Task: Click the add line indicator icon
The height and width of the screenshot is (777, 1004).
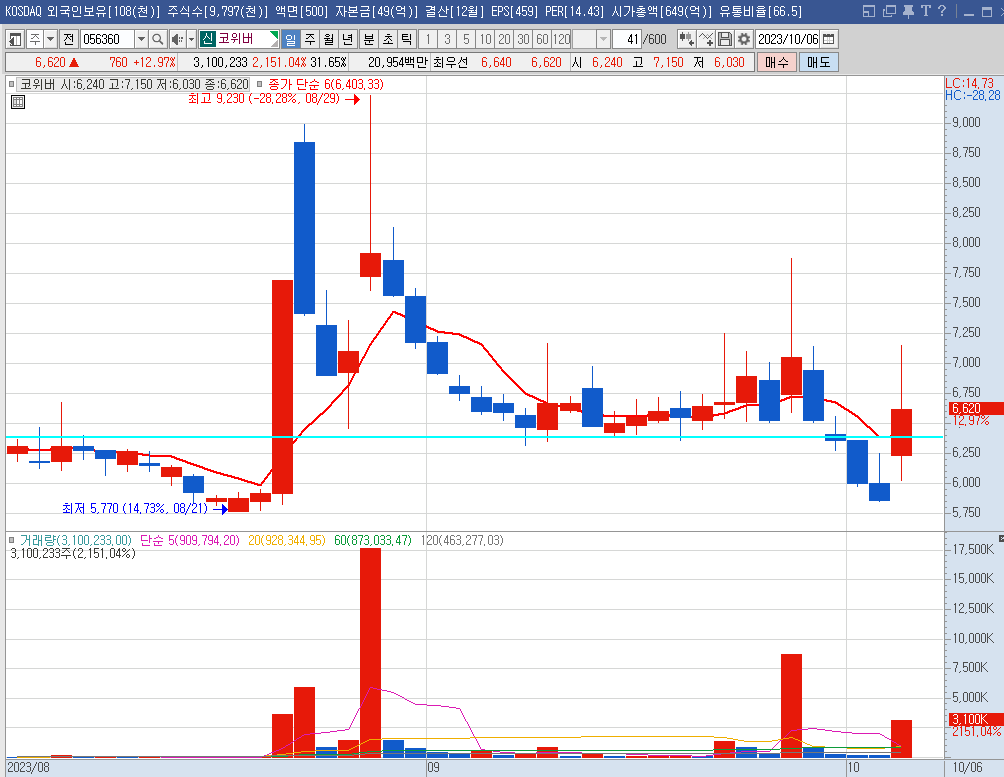Action: point(706,39)
